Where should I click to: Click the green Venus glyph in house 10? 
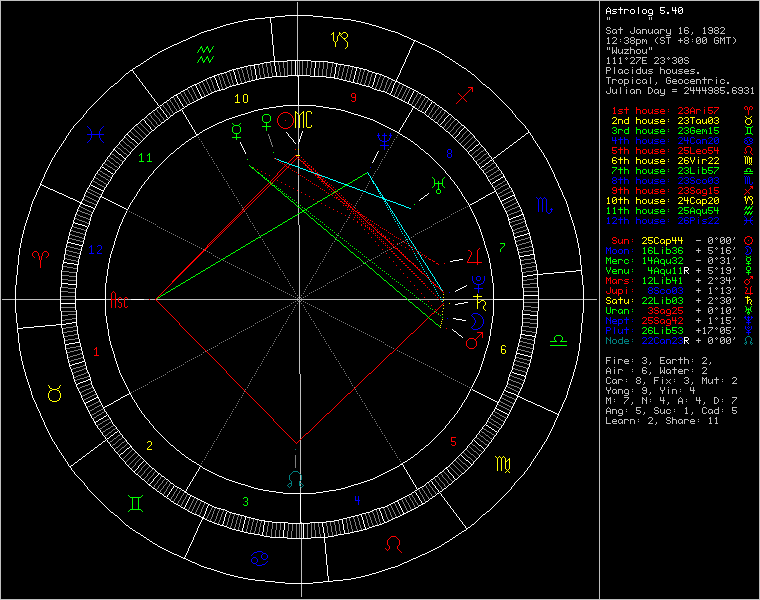coord(267,121)
